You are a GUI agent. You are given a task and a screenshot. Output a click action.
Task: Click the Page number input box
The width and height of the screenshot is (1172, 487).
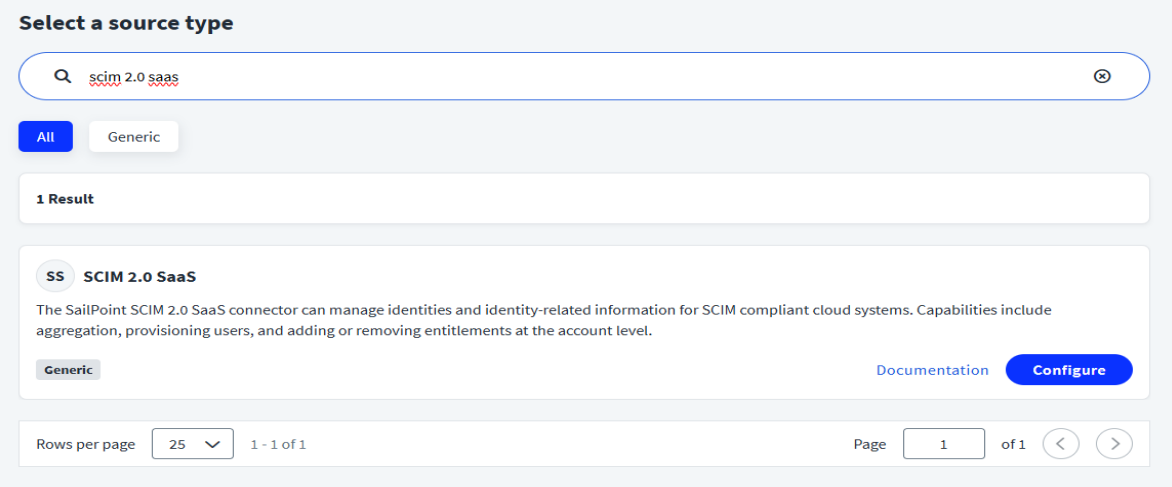point(943,444)
